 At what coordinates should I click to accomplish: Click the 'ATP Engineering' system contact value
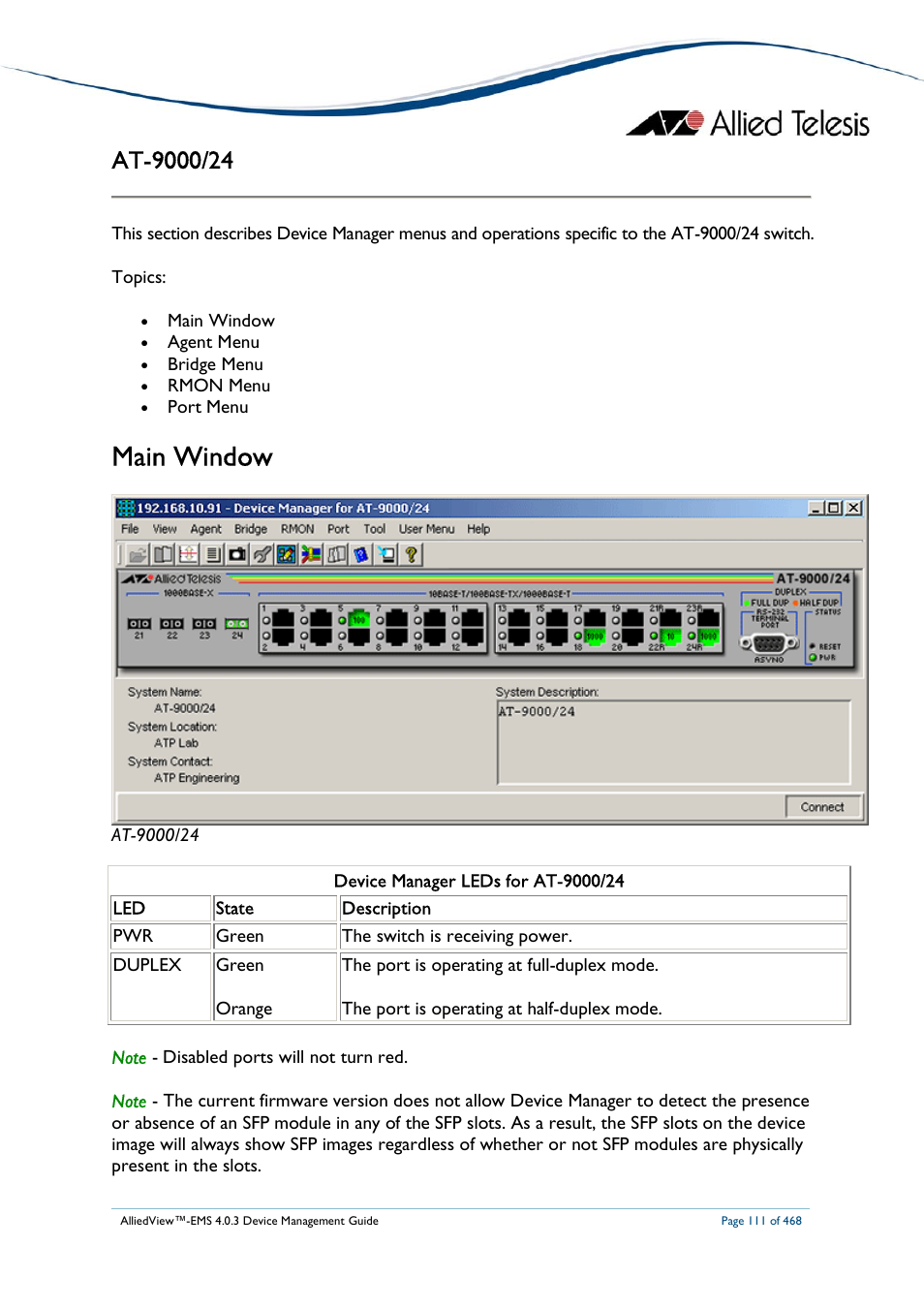coord(197,778)
